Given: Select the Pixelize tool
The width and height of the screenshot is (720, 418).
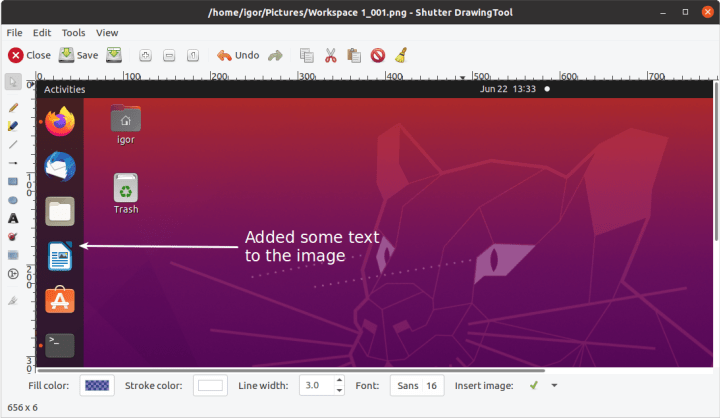Looking at the screenshot, I should pyautogui.click(x=13, y=255).
